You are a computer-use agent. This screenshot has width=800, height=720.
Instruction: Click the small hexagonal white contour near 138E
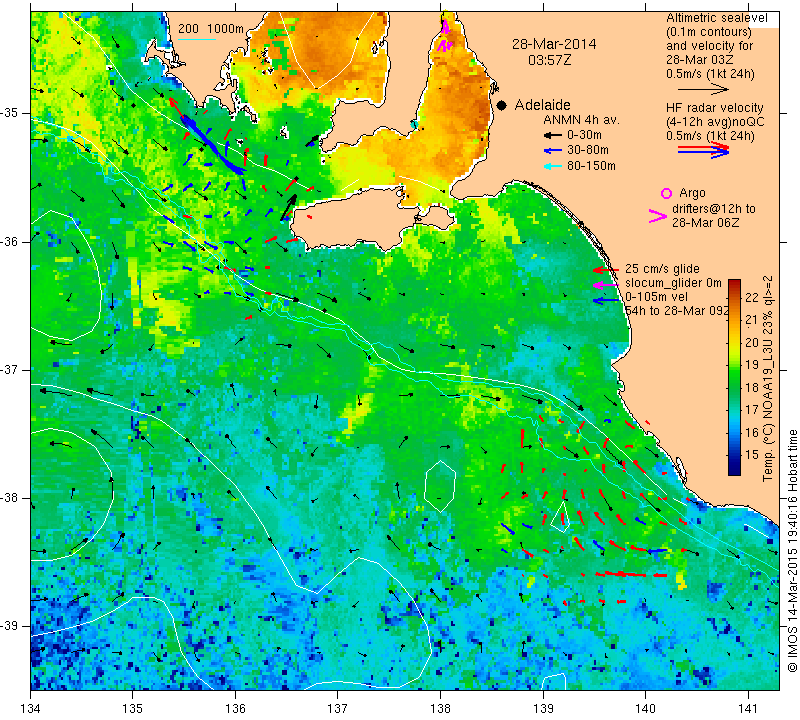(x=440, y=486)
